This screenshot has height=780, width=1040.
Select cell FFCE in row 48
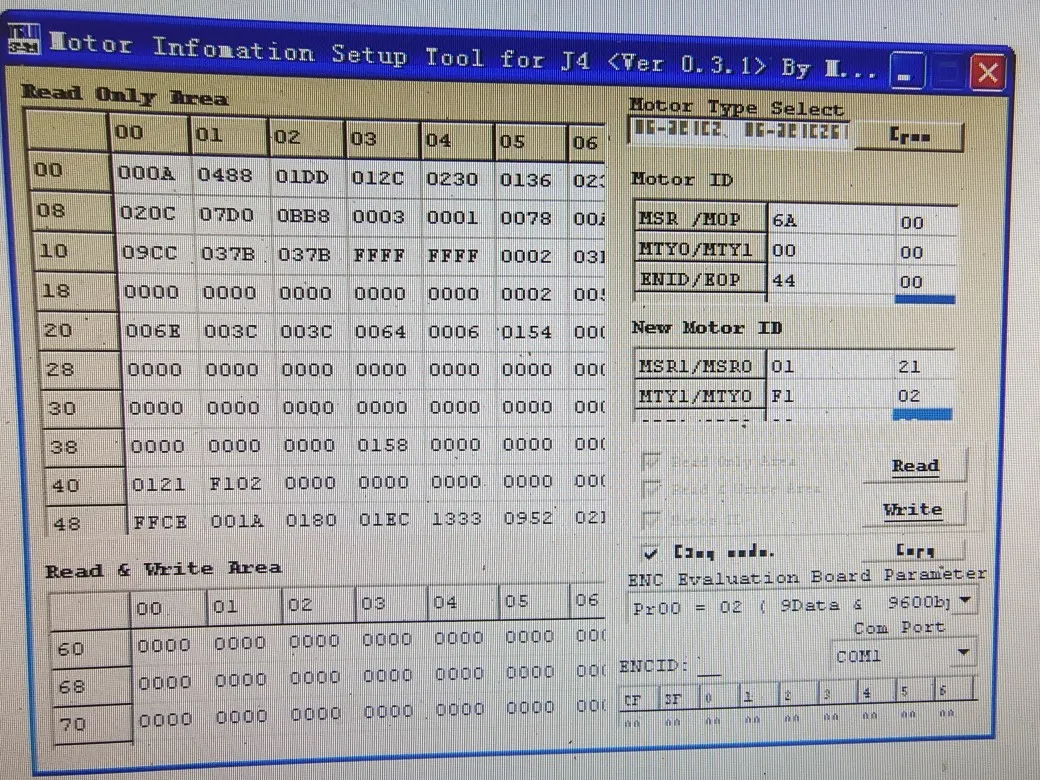(x=164, y=522)
